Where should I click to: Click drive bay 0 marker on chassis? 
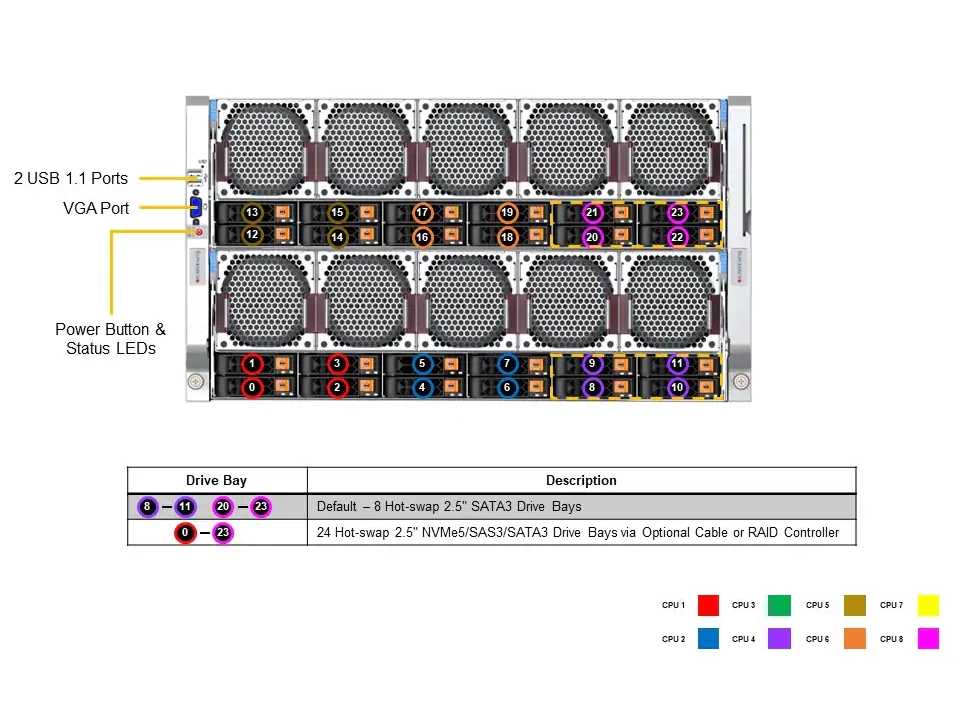click(x=252, y=387)
